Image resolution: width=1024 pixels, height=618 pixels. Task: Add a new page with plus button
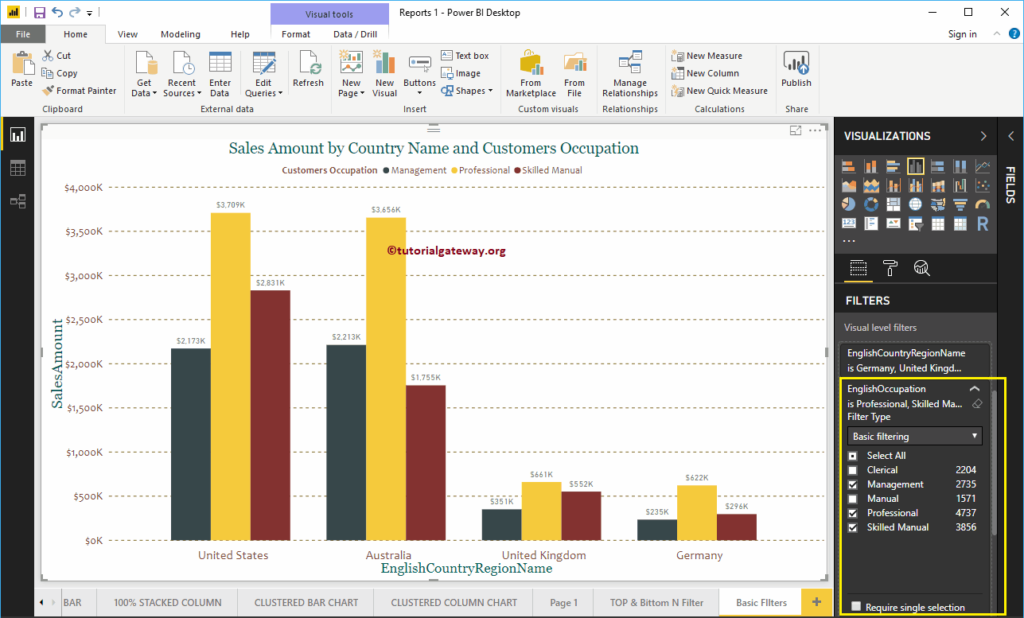click(x=816, y=602)
